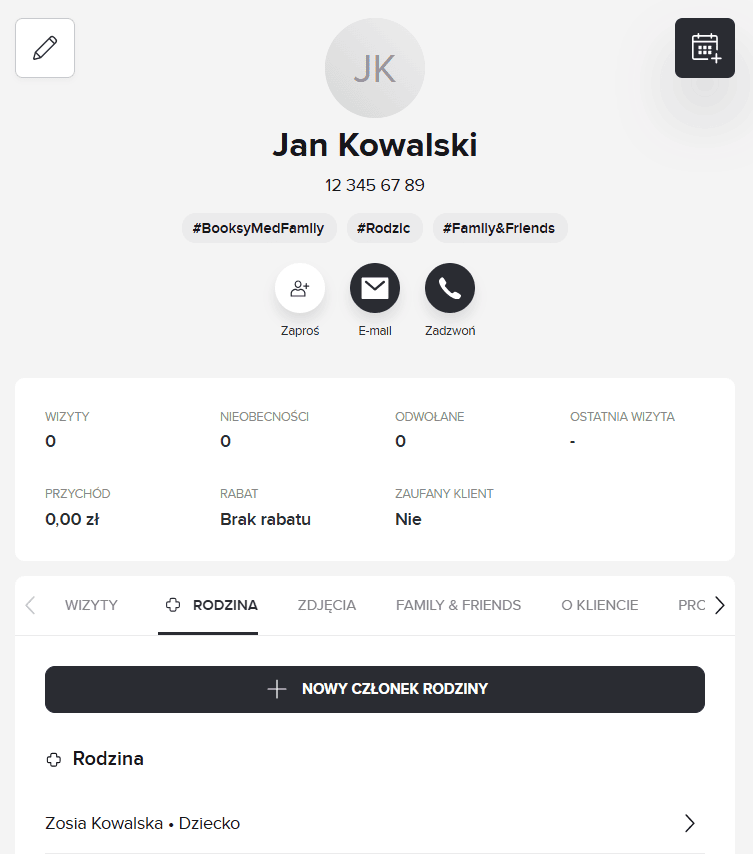The width and height of the screenshot is (753, 854).
Task: Click the left arrow on the tab bar
Action: tap(28, 604)
